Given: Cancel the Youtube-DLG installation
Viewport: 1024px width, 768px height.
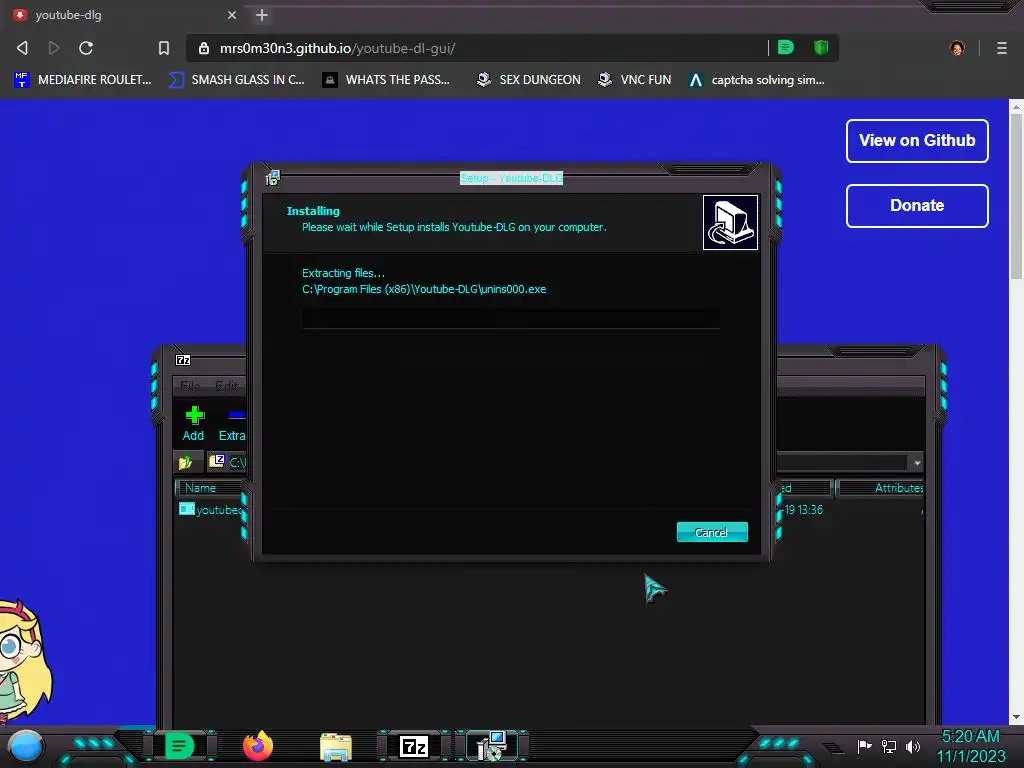Looking at the screenshot, I should pos(712,532).
